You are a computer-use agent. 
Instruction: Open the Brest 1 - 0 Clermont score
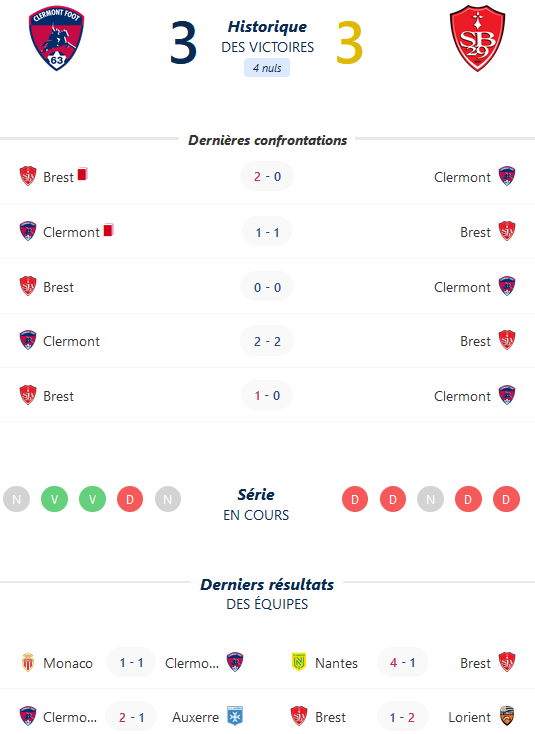pos(267,396)
